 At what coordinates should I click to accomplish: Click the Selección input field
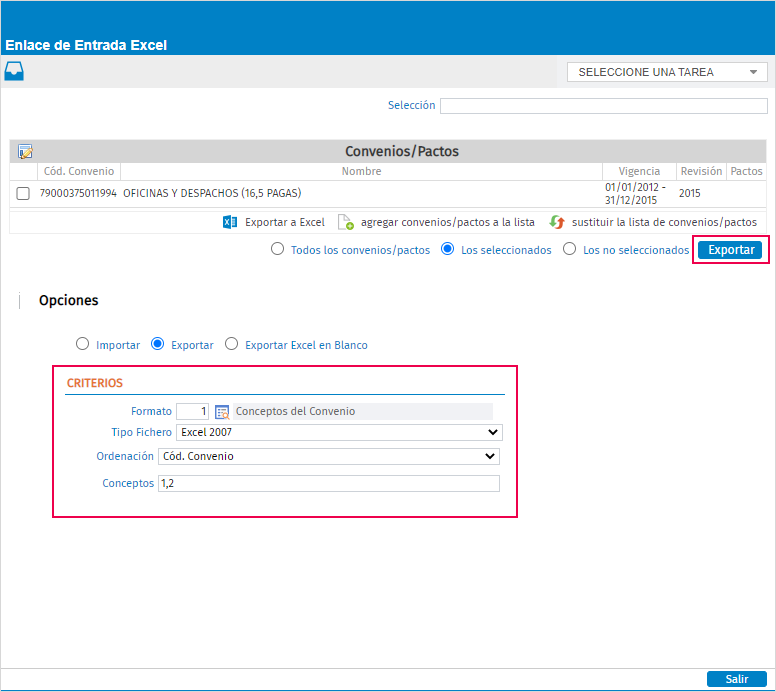click(604, 106)
